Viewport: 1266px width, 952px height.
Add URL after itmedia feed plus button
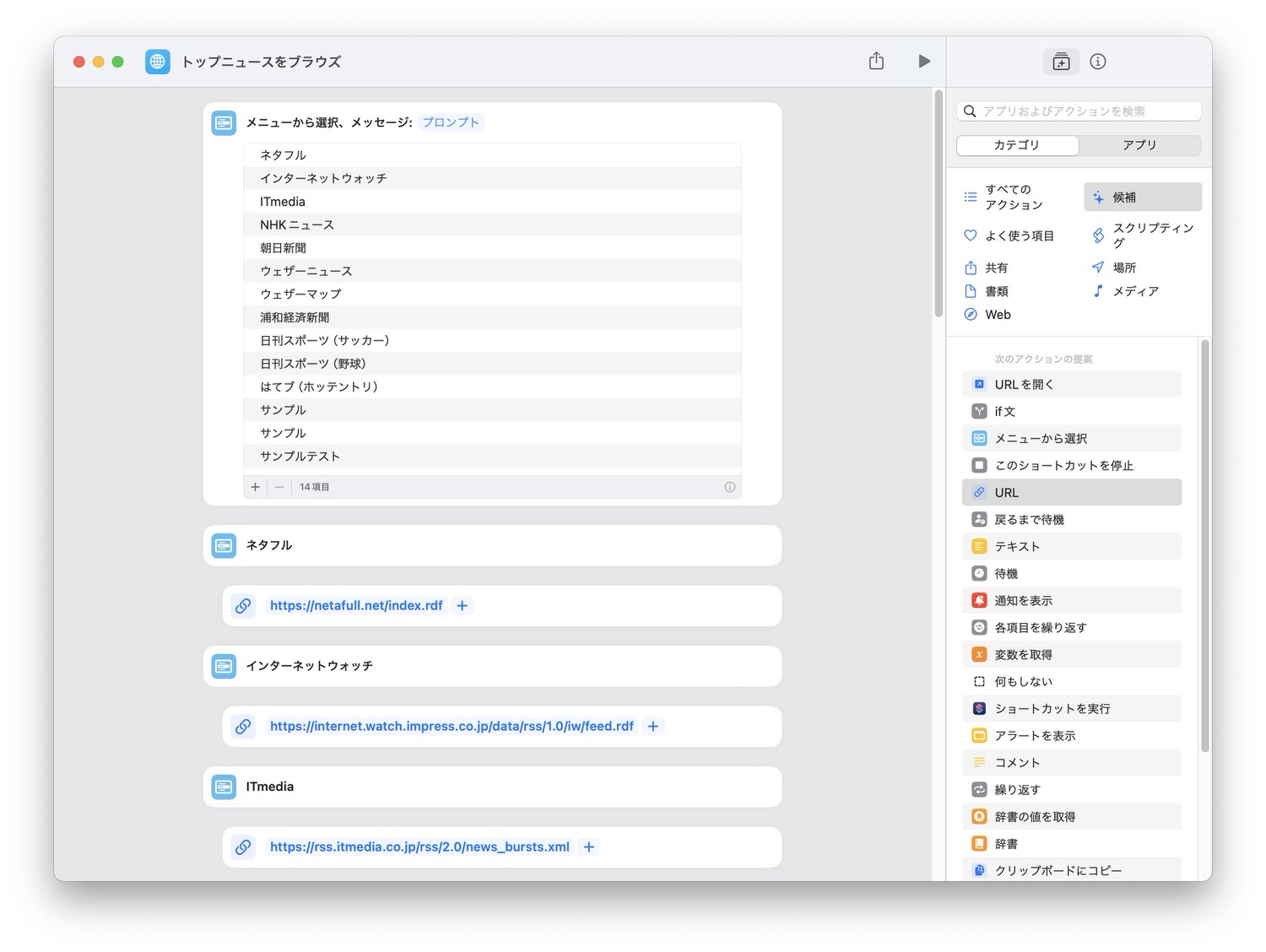tap(589, 847)
